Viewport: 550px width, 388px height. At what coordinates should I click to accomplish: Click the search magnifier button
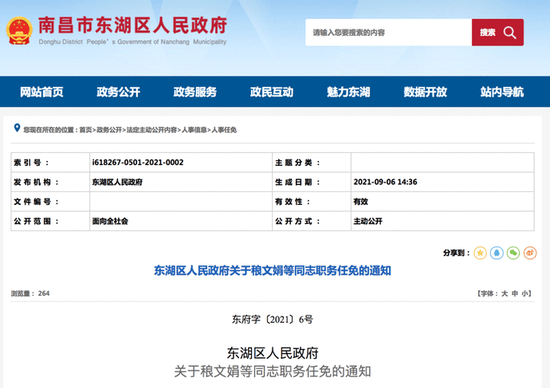point(497,32)
